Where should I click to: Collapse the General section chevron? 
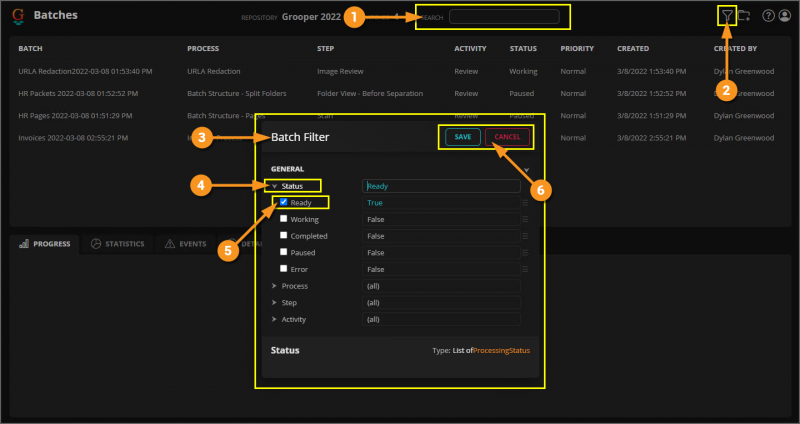(x=527, y=170)
